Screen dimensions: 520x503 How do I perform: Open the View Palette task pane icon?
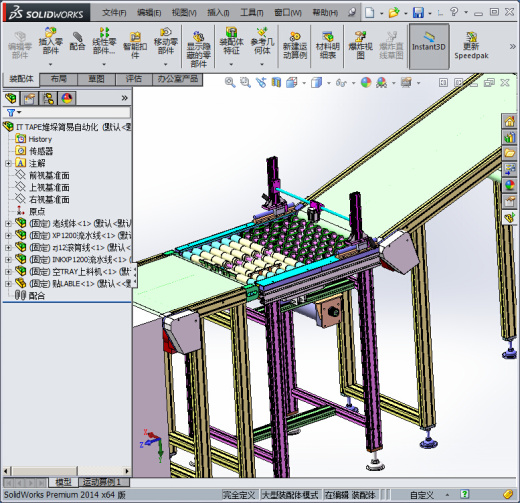tap(509, 169)
